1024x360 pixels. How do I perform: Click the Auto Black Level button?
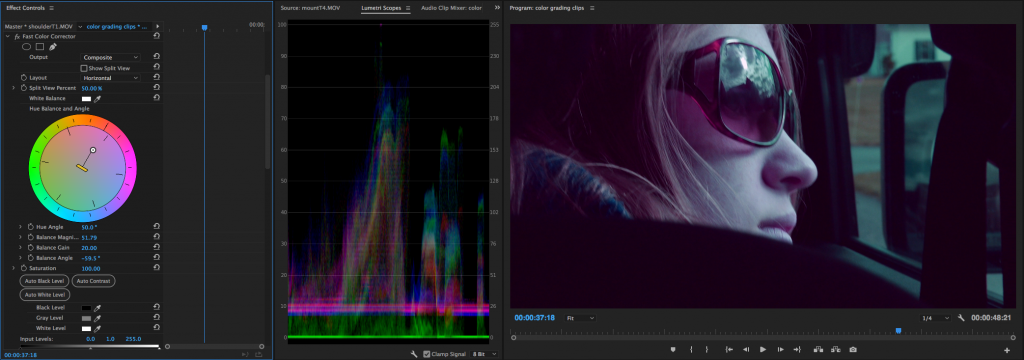coord(44,281)
